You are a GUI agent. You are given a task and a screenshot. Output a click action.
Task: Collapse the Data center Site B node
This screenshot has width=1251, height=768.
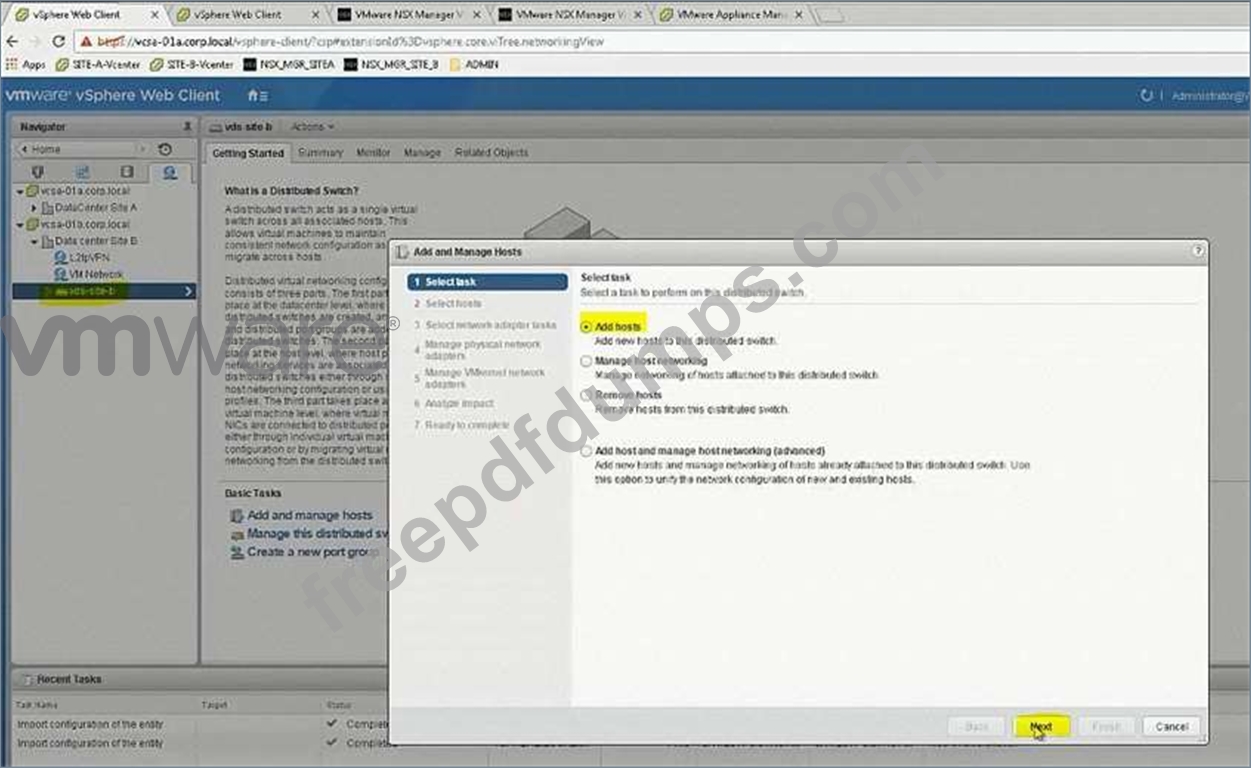[x=34, y=241]
